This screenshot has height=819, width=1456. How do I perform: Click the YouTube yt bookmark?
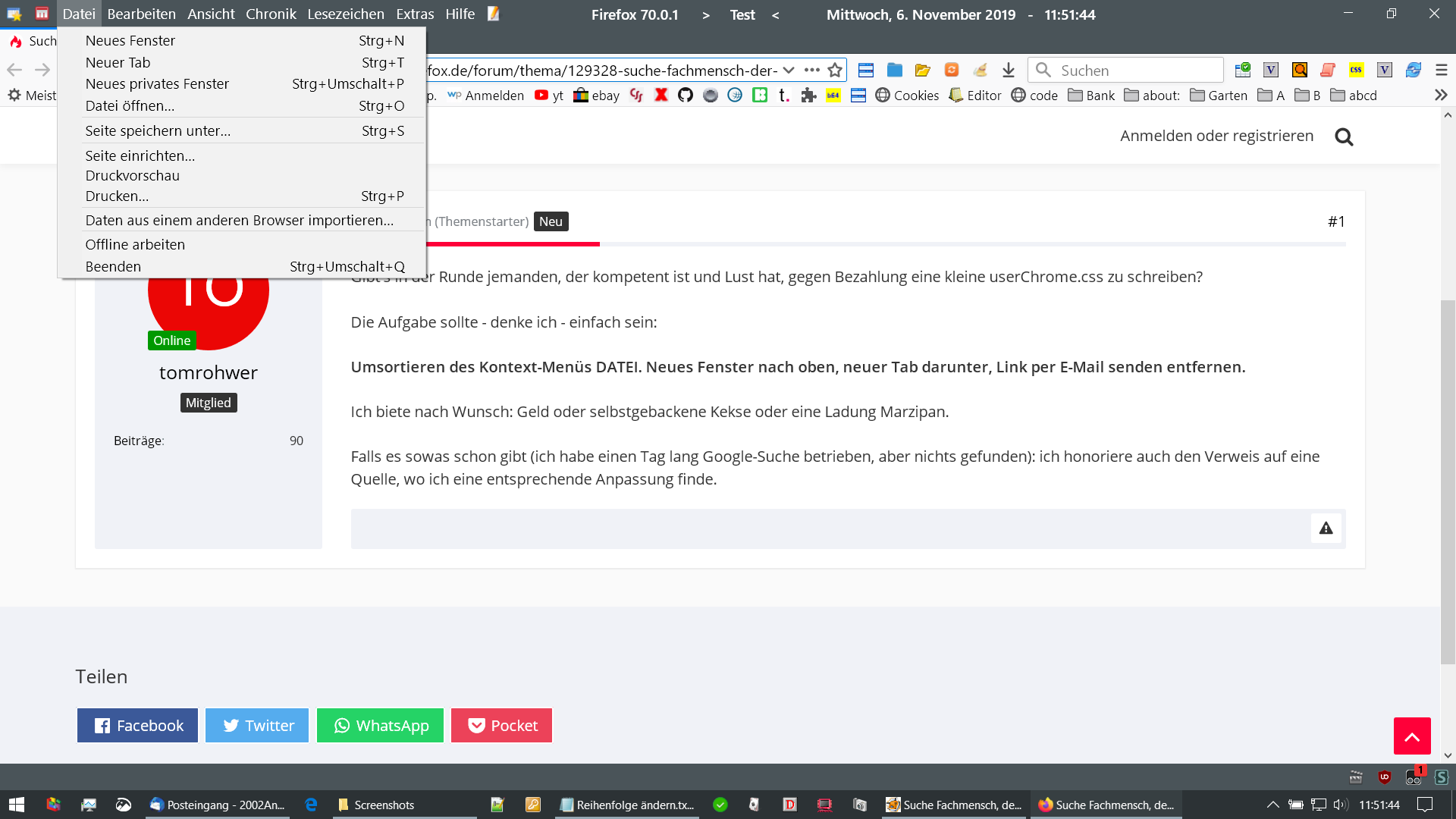click(549, 96)
